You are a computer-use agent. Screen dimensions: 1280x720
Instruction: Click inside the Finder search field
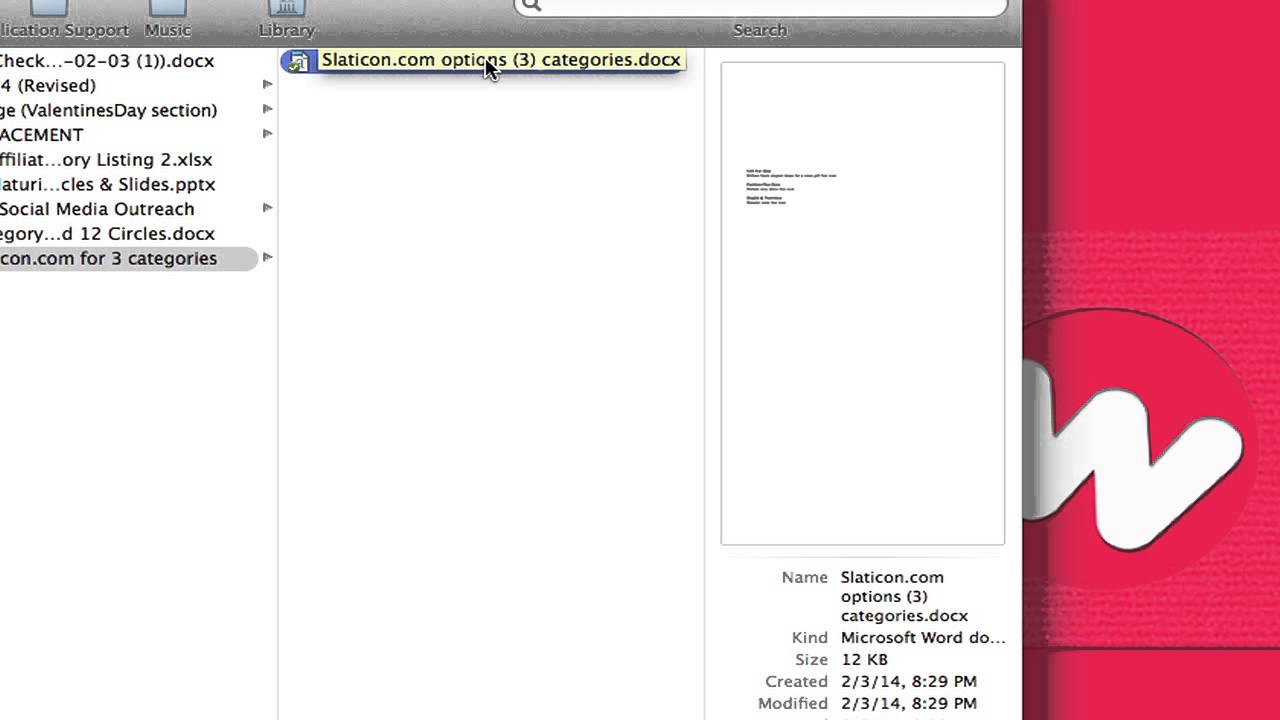click(x=760, y=6)
